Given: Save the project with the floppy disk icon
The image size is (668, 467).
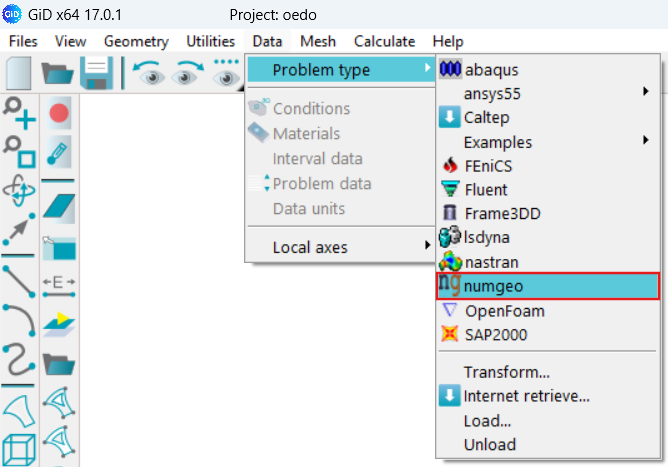Looking at the screenshot, I should 97,73.
